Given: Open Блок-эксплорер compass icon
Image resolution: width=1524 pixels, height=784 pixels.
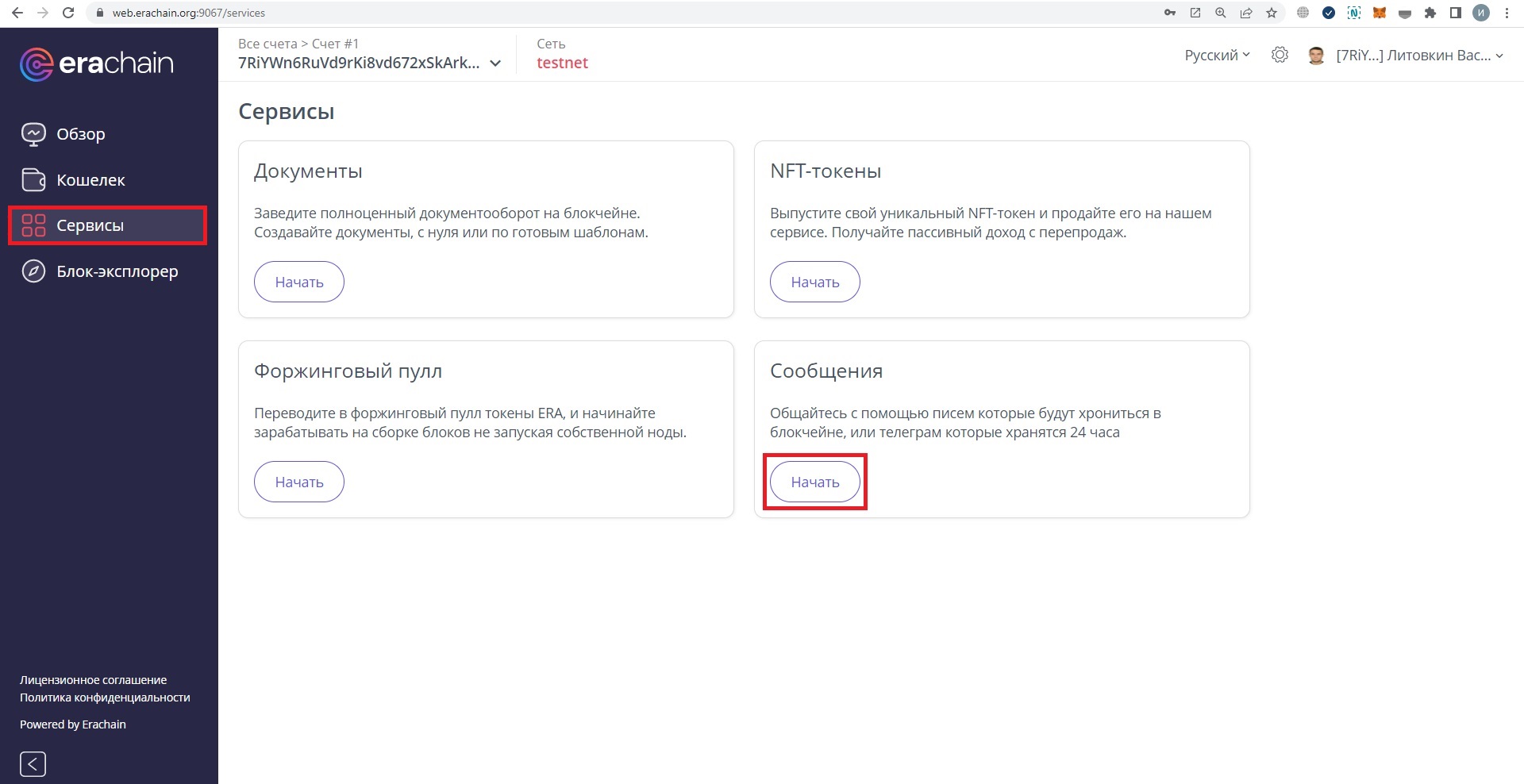Looking at the screenshot, I should tap(33, 271).
